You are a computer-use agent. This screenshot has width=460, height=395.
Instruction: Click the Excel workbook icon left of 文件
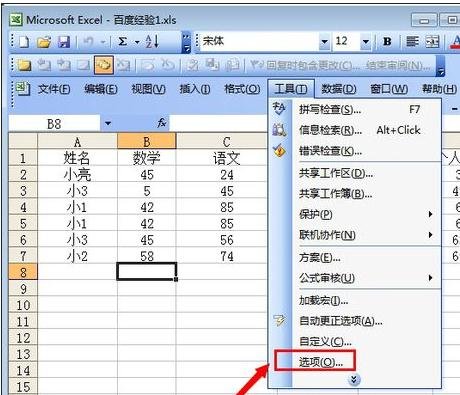pos(22,89)
